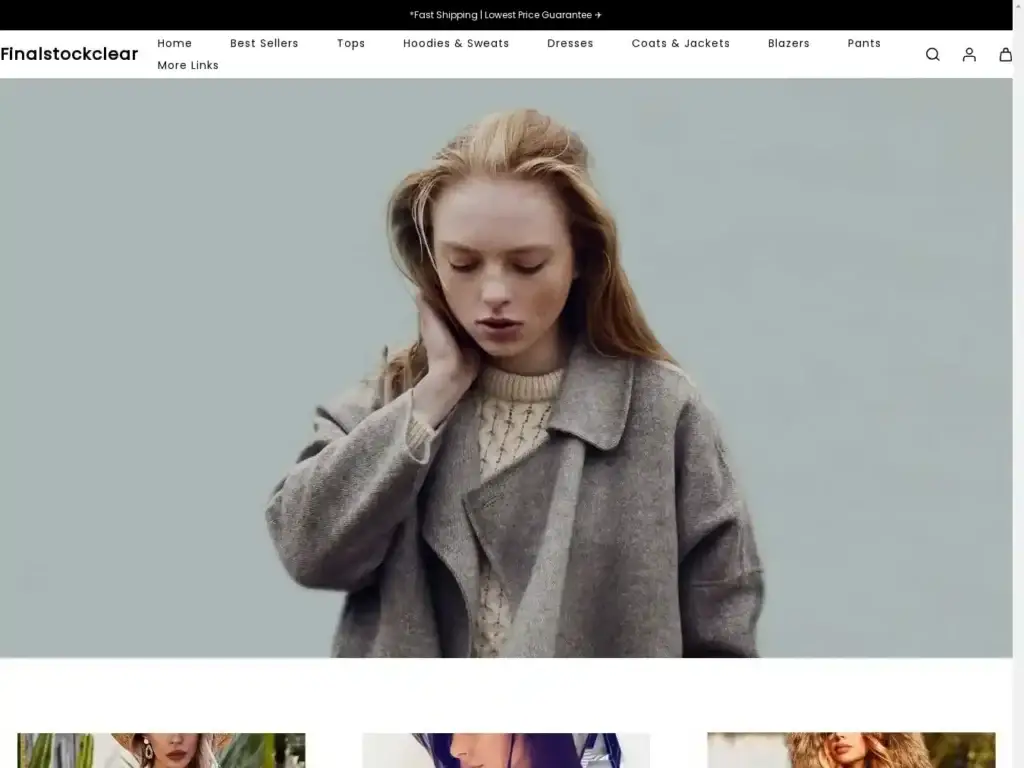
Task: Click the leftmost product thumbnail
Action: pos(161,750)
